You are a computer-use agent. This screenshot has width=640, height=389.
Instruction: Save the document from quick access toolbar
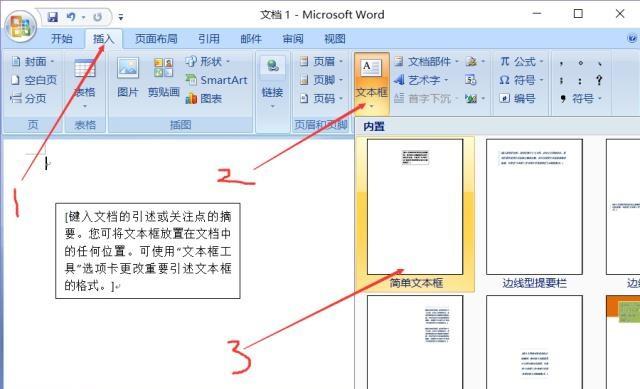(53, 17)
